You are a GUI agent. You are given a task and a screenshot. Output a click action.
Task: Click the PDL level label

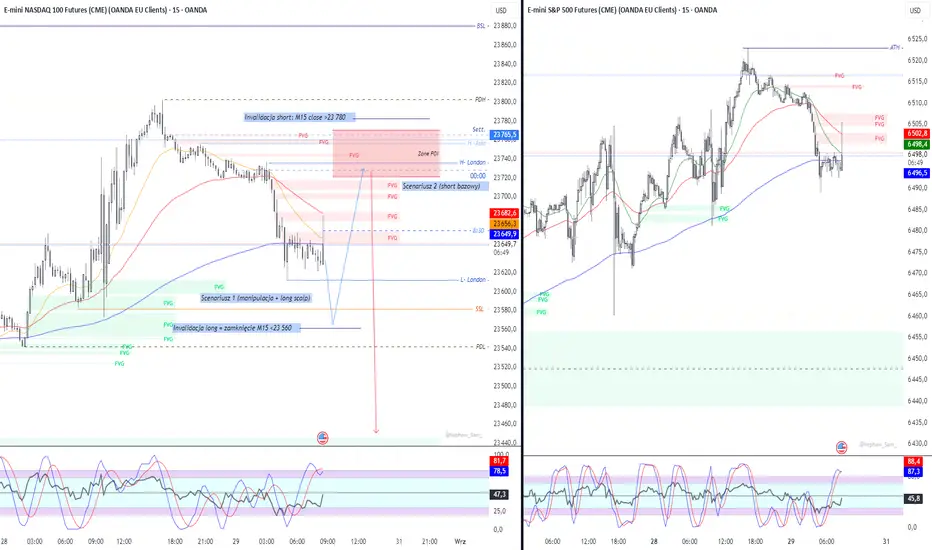(x=480, y=347)
